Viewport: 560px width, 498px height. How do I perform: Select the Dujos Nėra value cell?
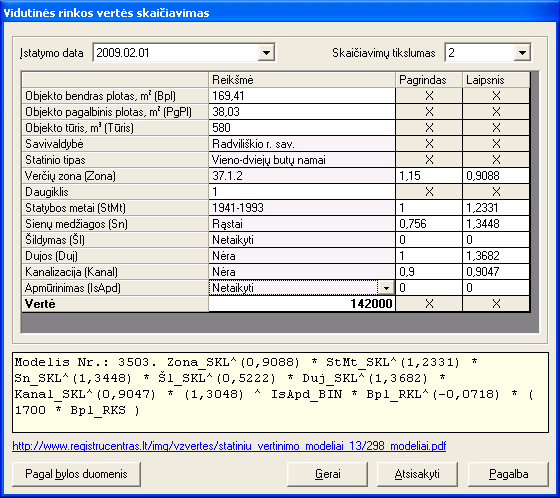click(302, 256)
